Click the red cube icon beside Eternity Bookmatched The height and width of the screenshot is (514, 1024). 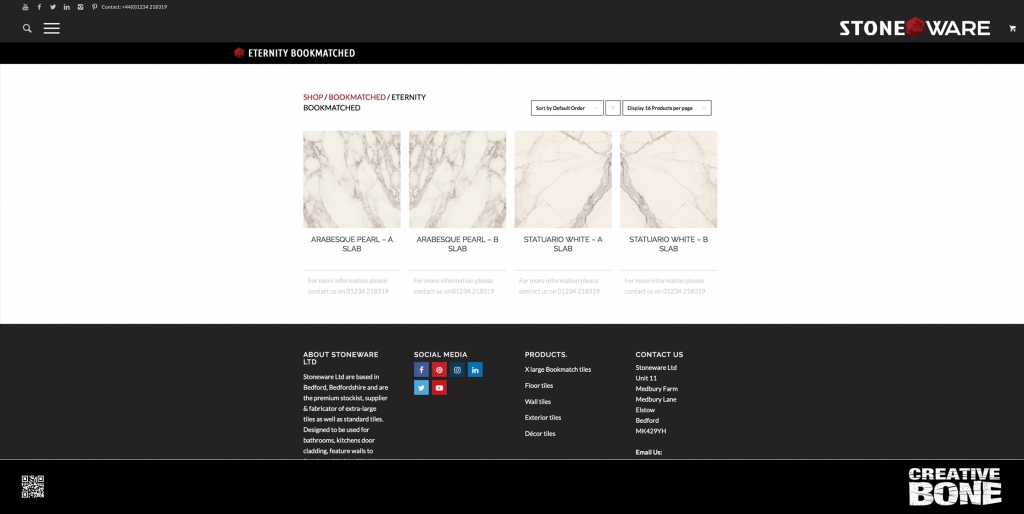[x=239, y=53]
